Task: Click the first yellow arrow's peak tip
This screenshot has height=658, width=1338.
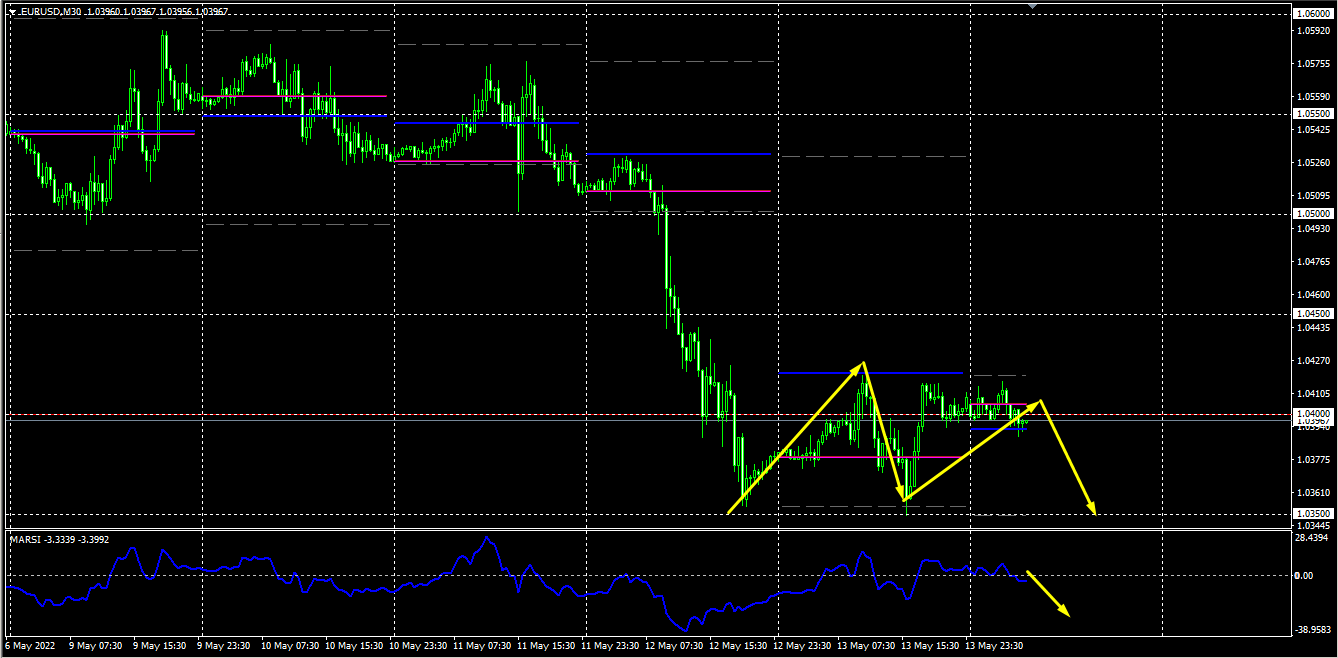Action: pos(862,364)
